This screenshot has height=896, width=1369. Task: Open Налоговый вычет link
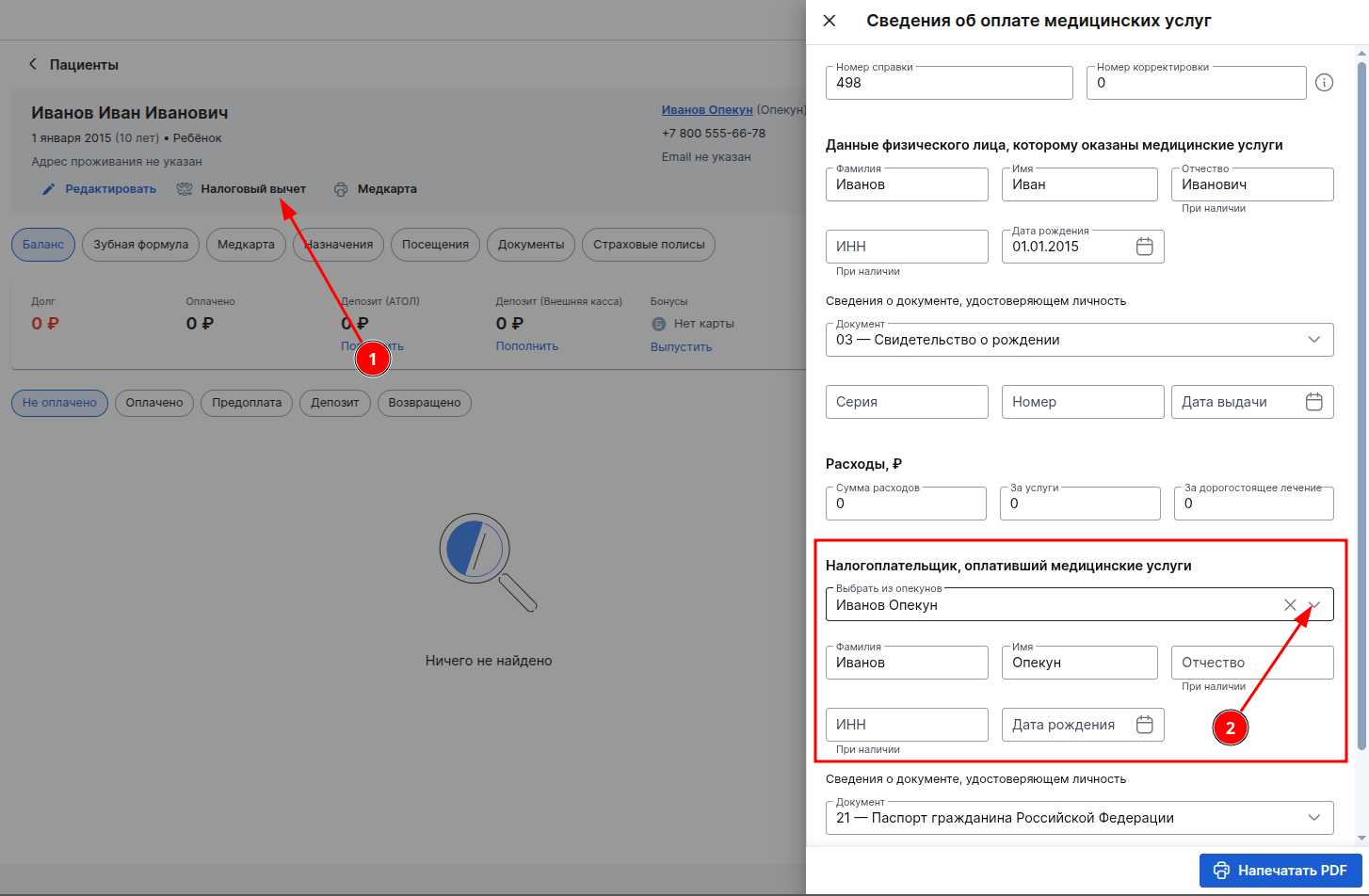pyautogui.click(x=253, y=189)
